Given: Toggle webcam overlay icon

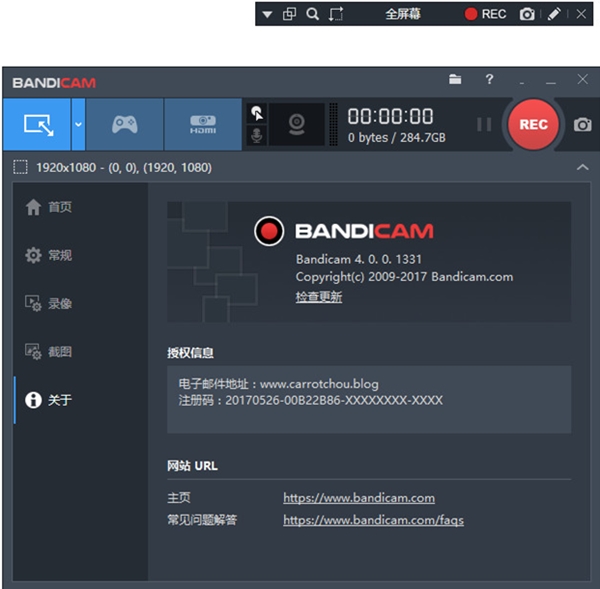Looking at the screenshot, I should click(x=297, y=124).
